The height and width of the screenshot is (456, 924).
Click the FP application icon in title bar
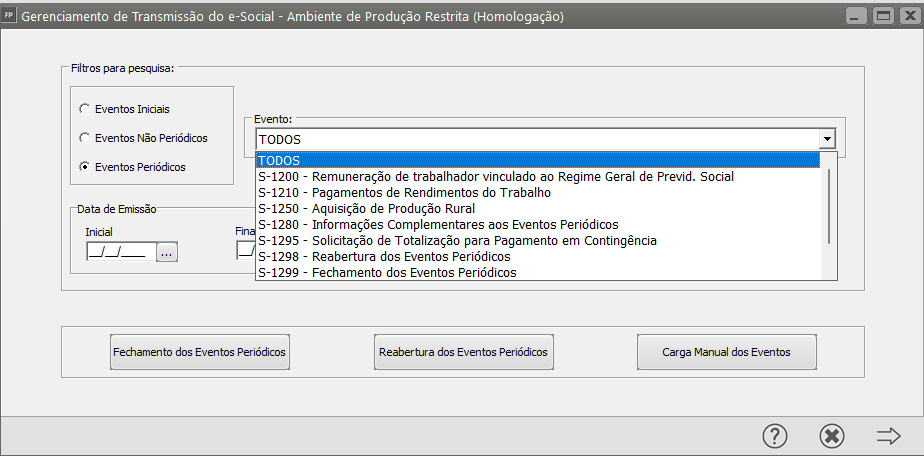(10, 17)
